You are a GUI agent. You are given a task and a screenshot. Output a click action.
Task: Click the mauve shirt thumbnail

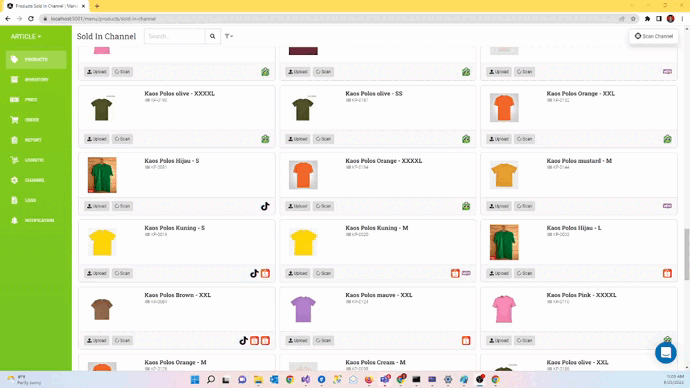(303, 309)
